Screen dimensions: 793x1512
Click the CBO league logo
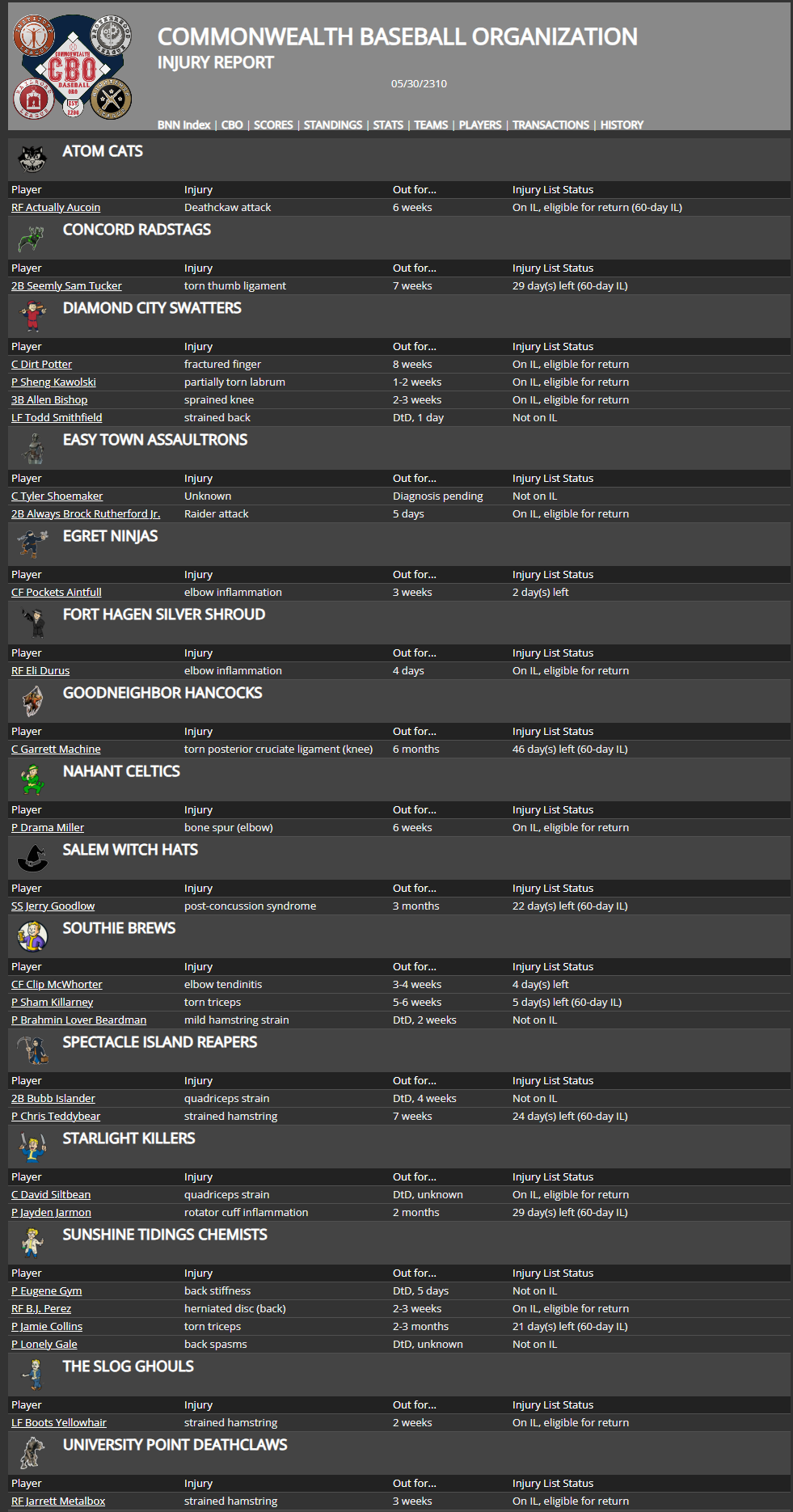pos(72,67)
